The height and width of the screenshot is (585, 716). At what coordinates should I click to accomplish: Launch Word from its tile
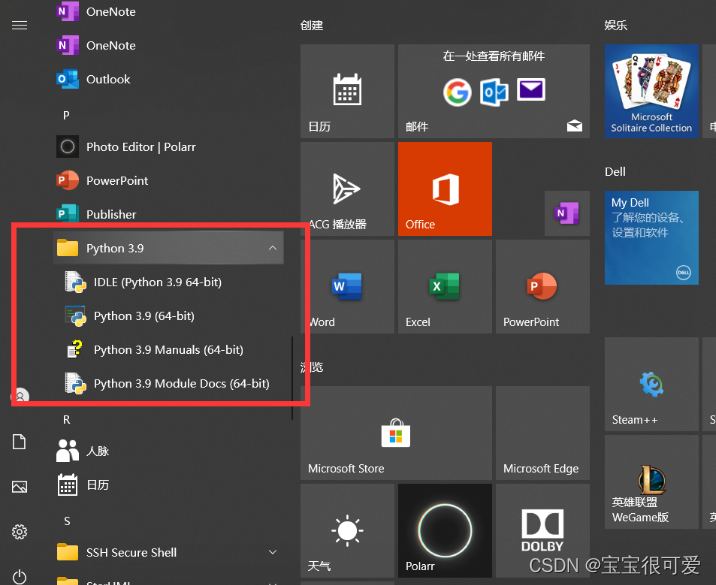pos(347,286)
